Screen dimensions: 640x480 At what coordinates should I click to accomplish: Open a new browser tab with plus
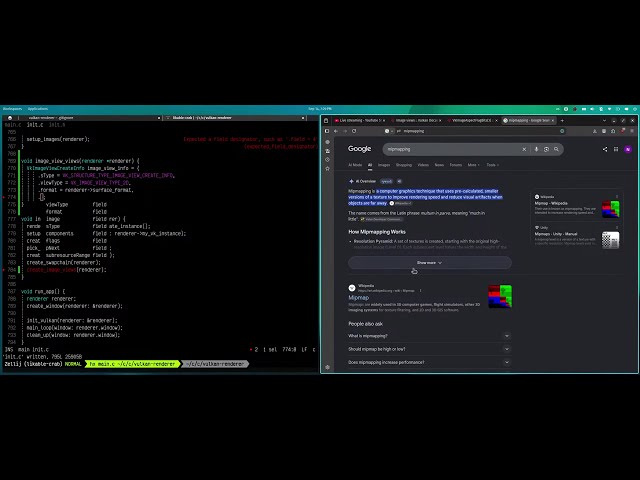click(x=562, y=120)
